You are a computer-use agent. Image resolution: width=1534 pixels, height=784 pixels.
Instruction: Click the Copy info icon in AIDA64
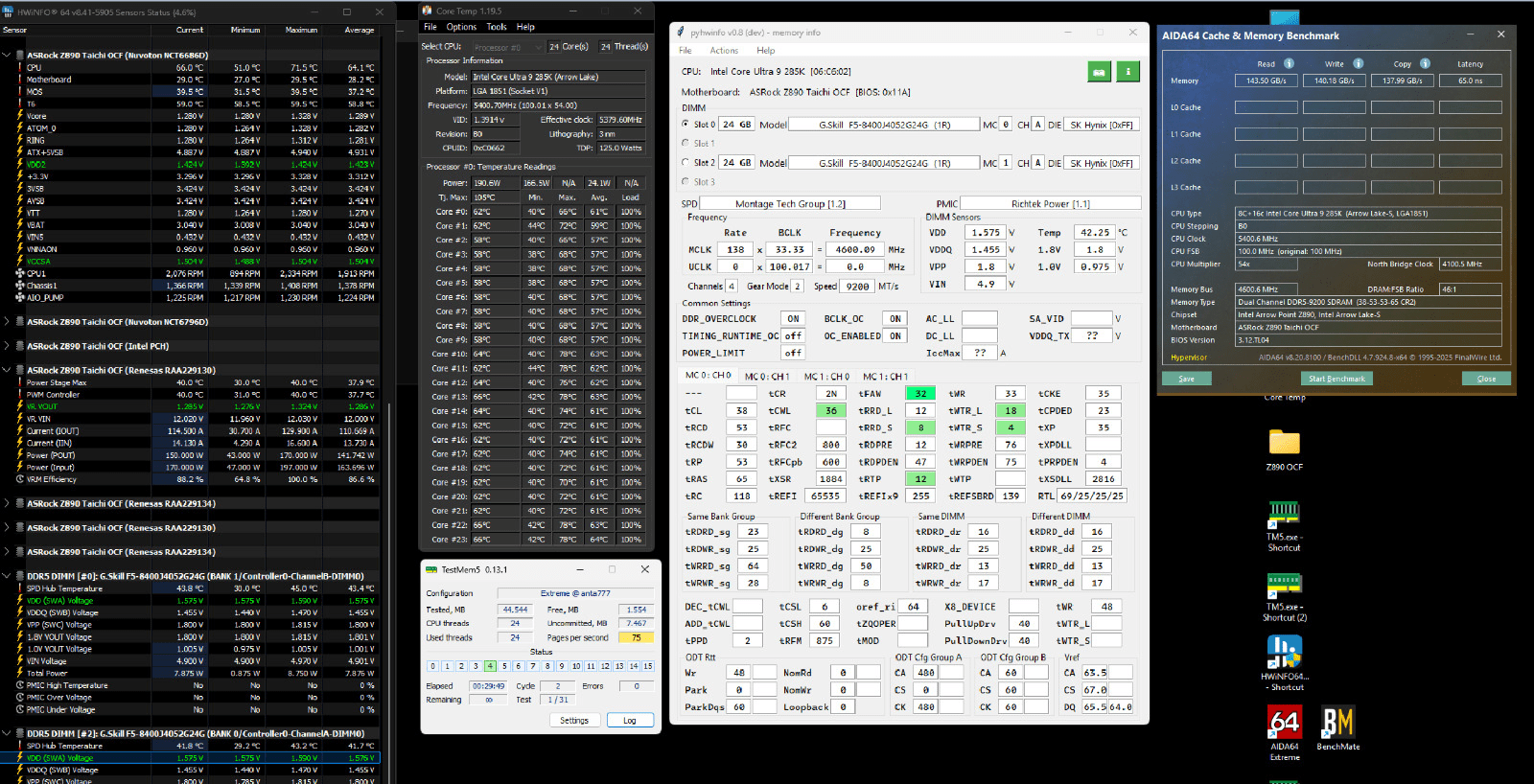coord(1425,64)
